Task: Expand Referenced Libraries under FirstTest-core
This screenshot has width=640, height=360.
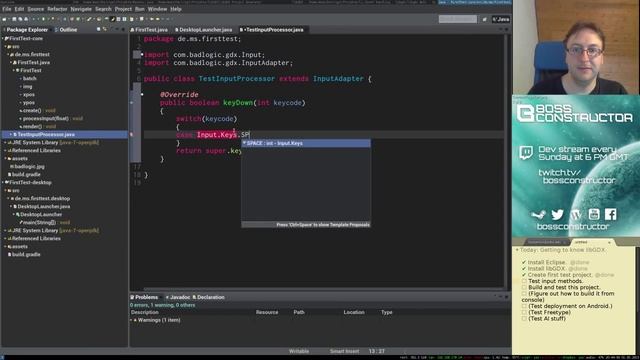Action: pos(5,151)
